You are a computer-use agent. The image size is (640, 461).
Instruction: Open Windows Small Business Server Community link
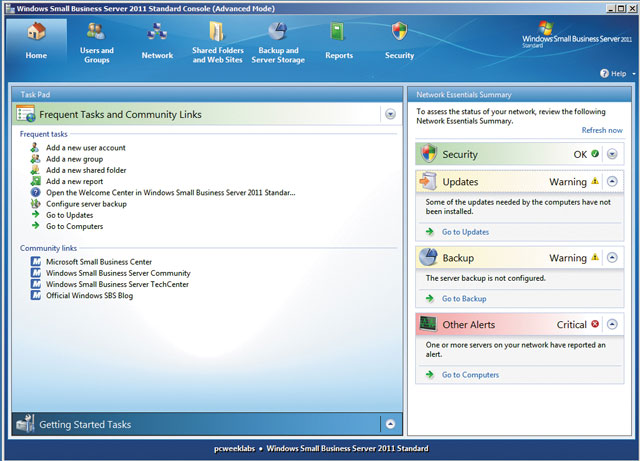tap(118, 273)
